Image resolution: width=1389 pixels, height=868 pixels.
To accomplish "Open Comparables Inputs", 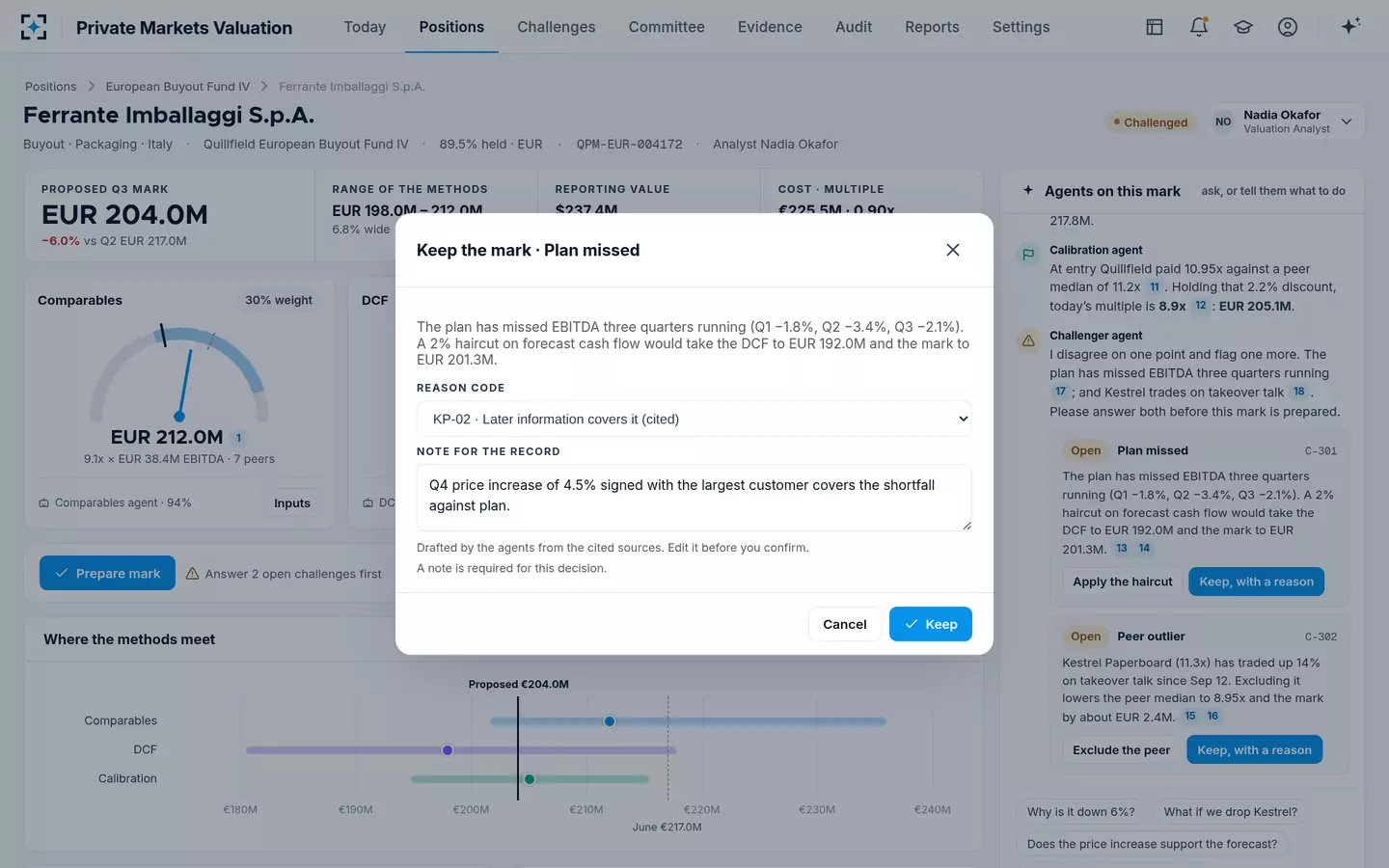I will pos(292,502).
